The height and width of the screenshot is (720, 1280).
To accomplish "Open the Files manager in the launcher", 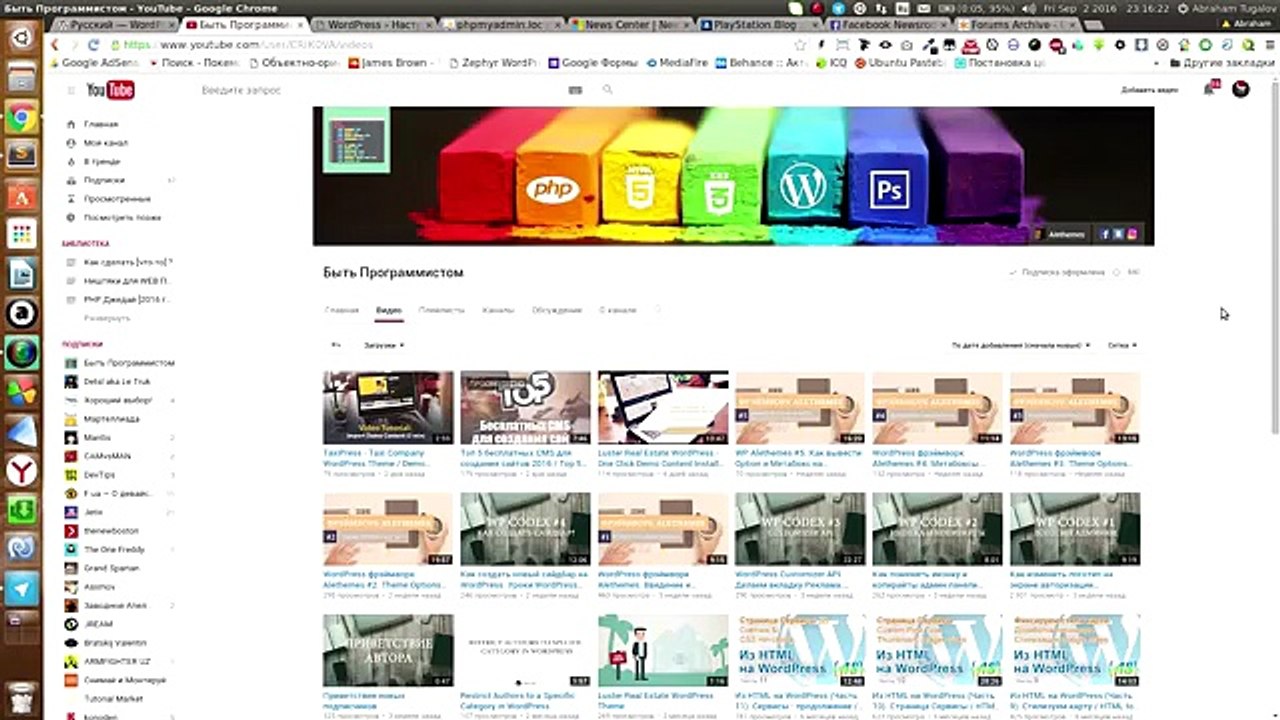I will pos(21,78).
